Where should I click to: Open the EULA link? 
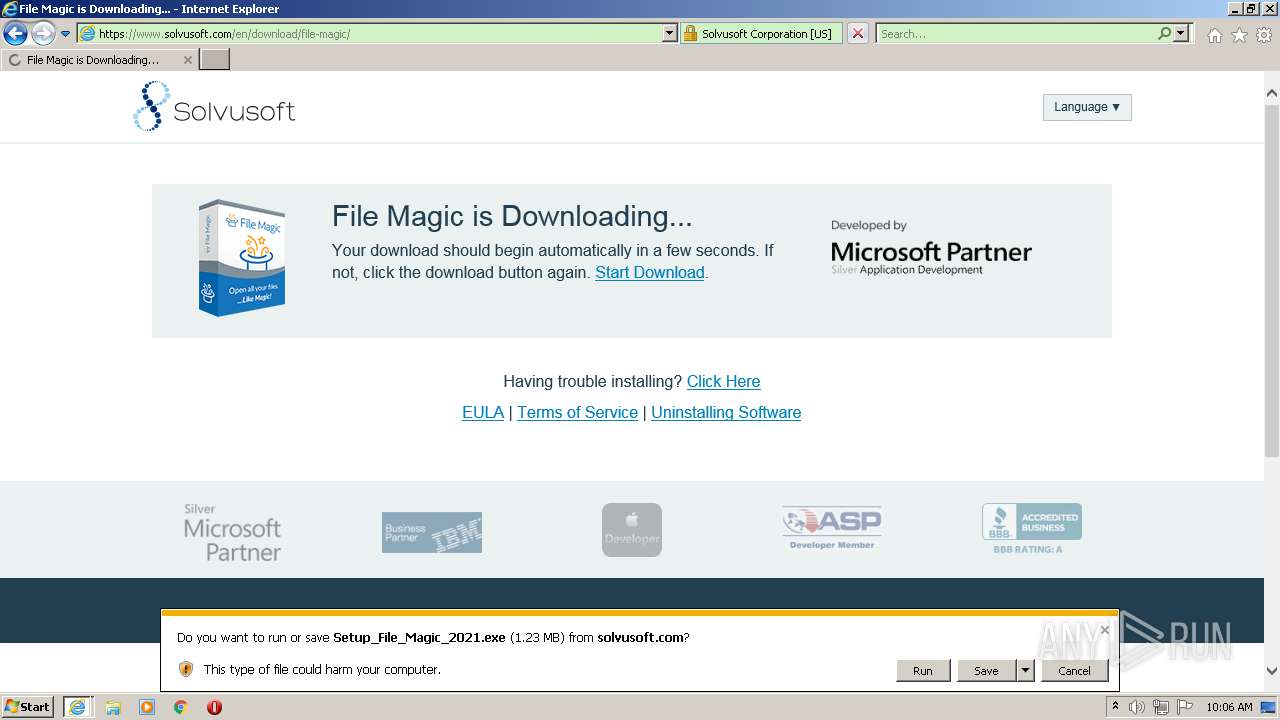coord(483,412)
